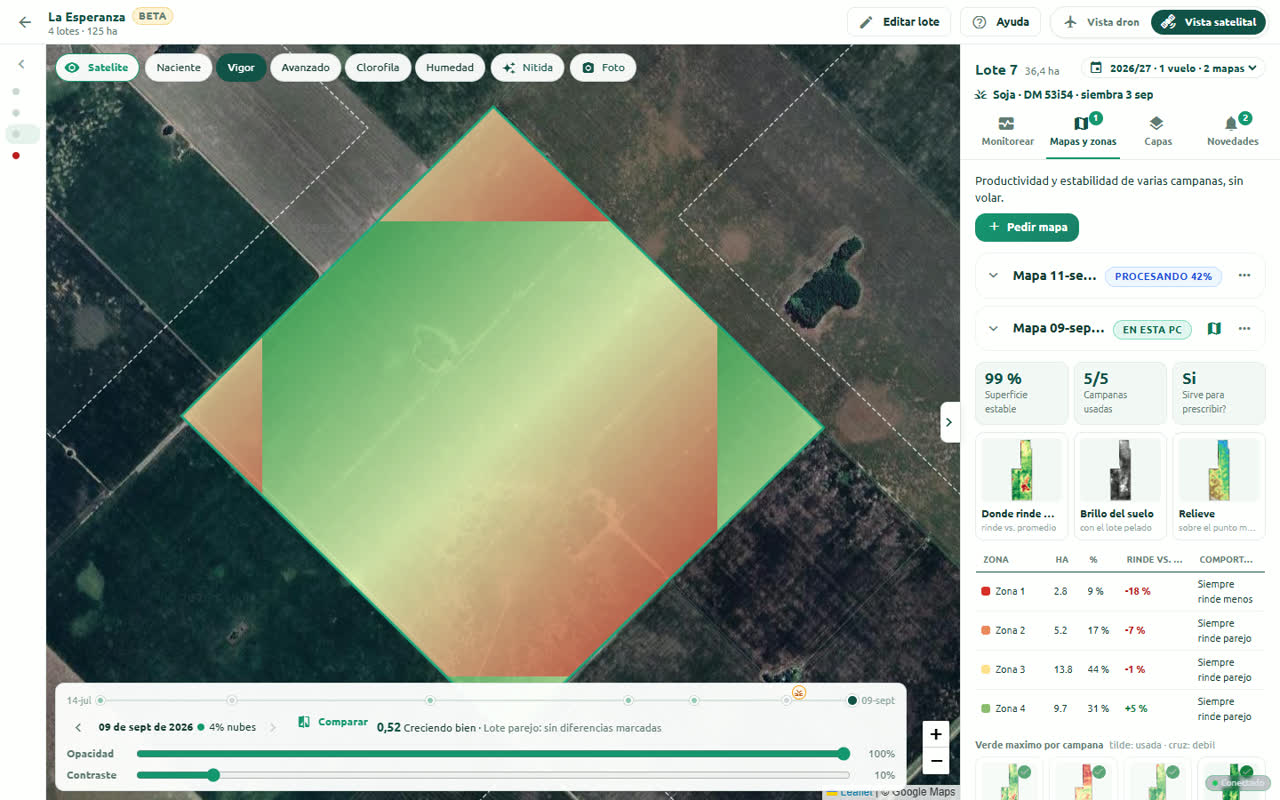This screenshot has width=1280, height=800.
Task: Click the RINDE VS. column header
Action: point(1154,560)
